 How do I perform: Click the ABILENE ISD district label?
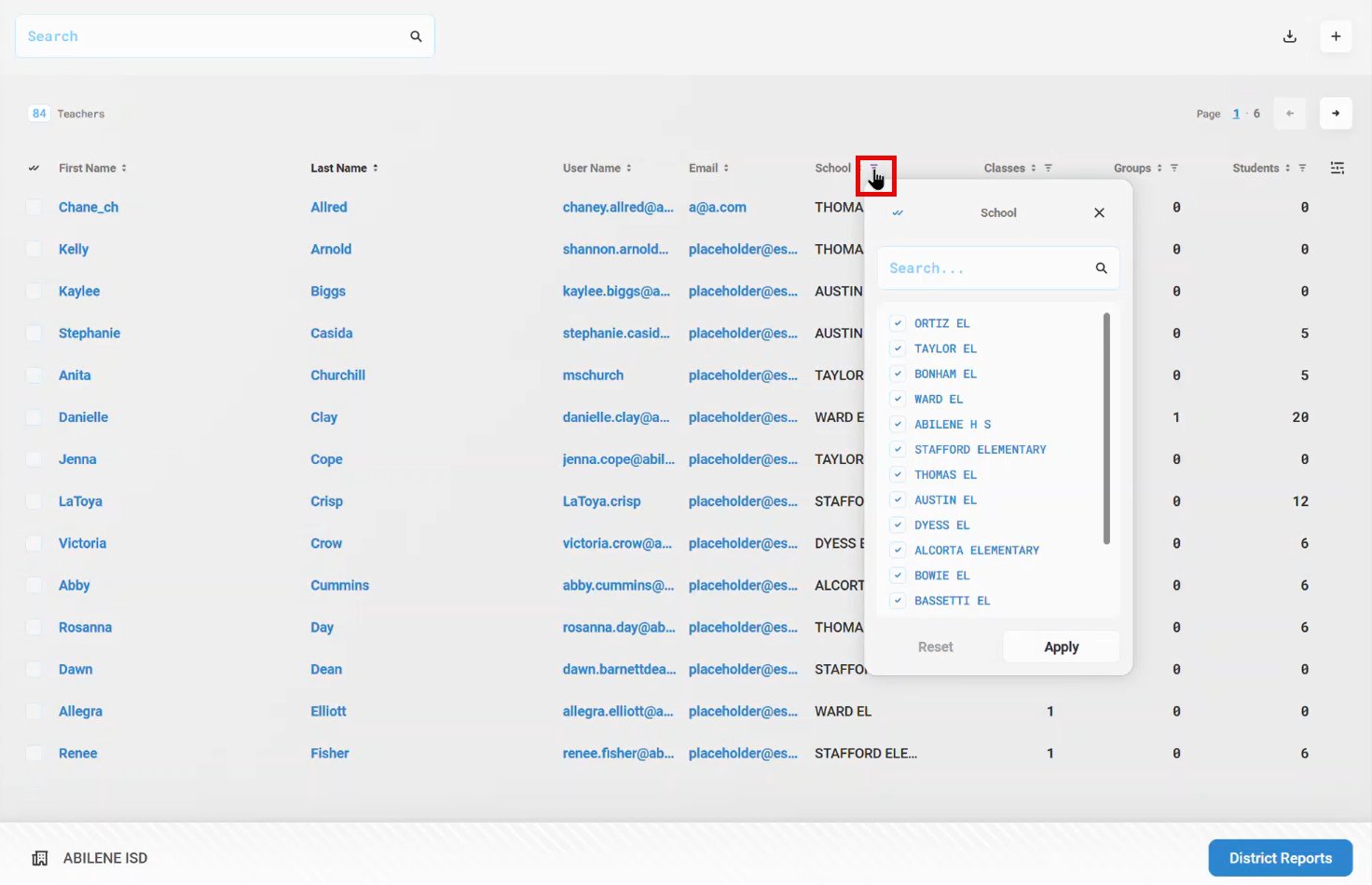(x=105, y=858)
